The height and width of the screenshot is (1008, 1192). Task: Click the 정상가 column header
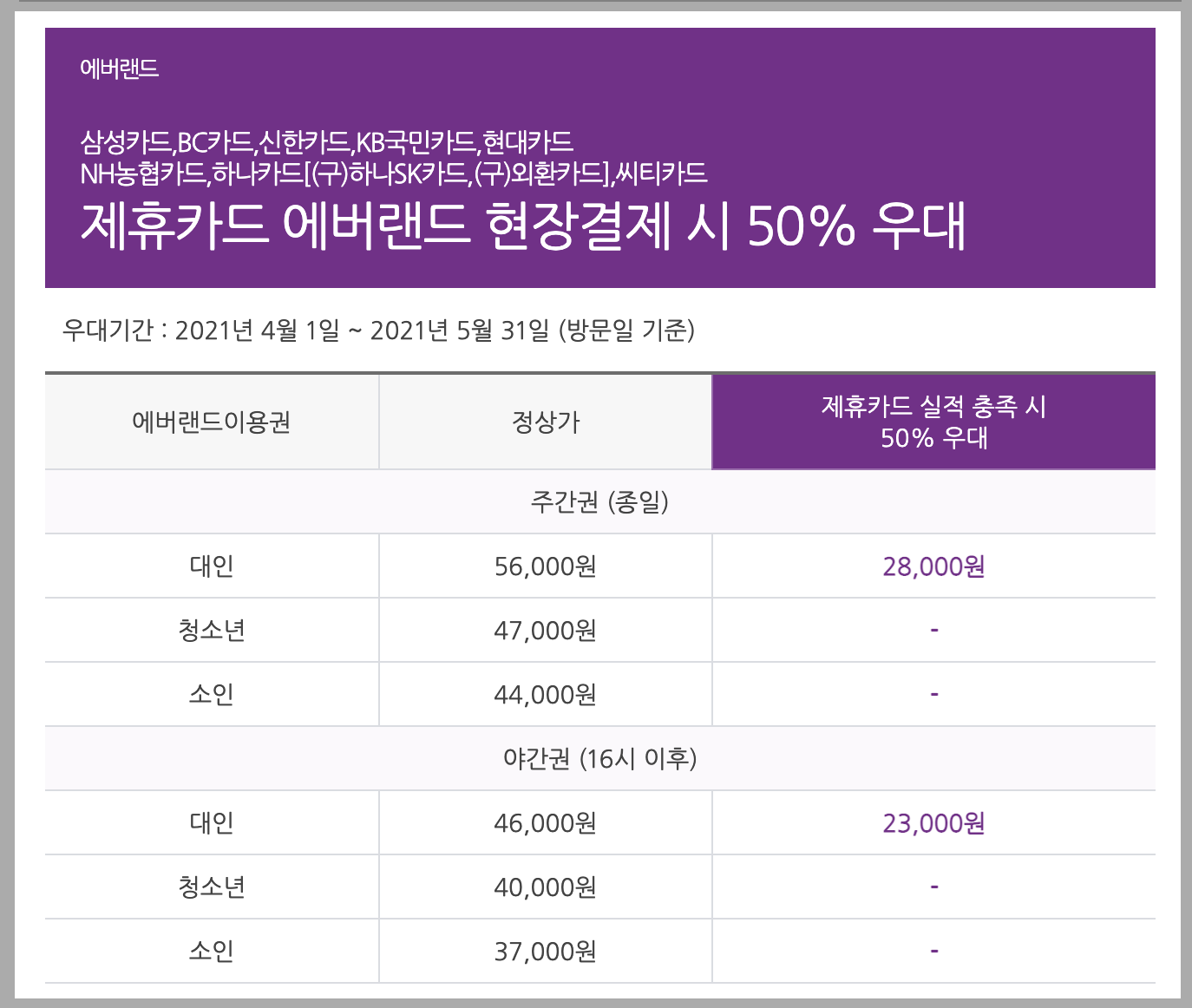(546, 422)
